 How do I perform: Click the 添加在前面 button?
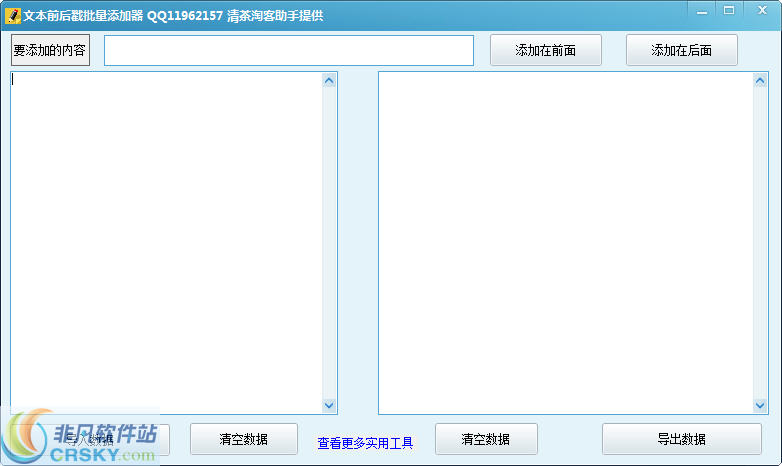546,50
